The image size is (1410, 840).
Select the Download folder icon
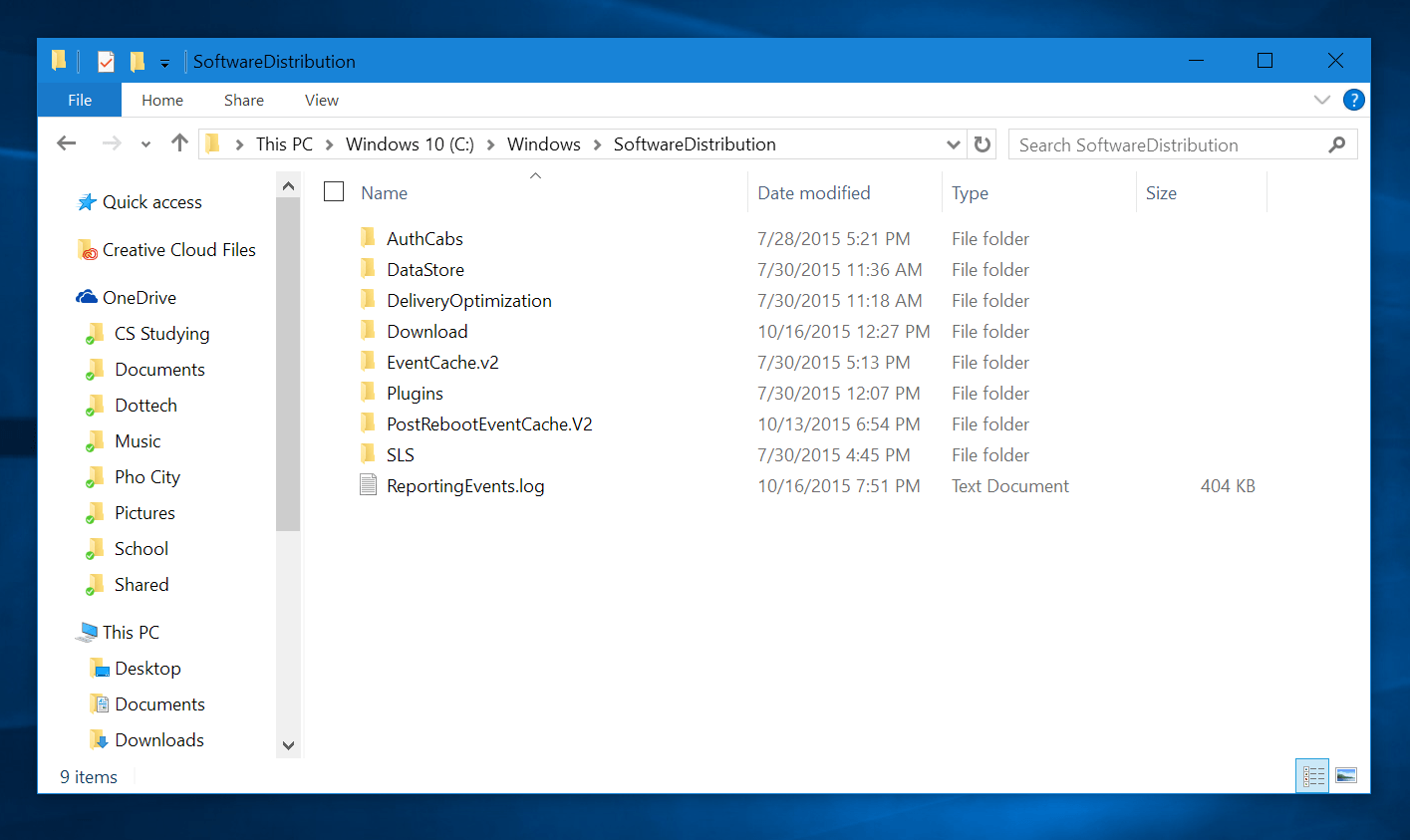click(368, 330)
